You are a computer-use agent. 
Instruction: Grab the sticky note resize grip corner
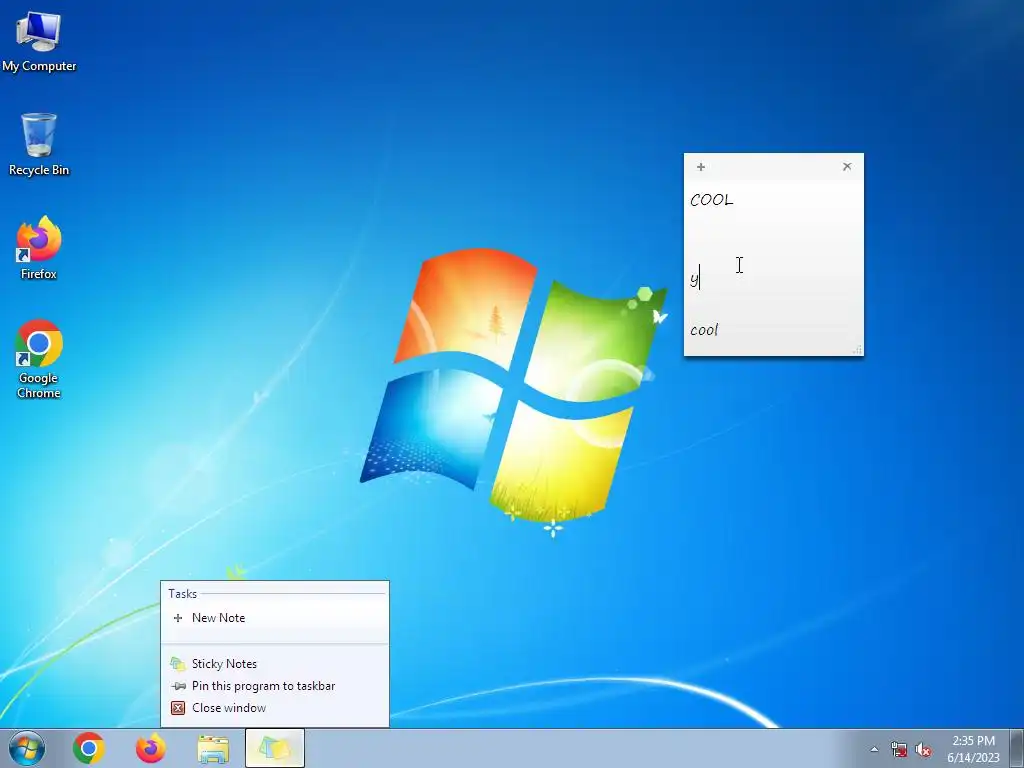pyautogui.click(x=857, y=350)
